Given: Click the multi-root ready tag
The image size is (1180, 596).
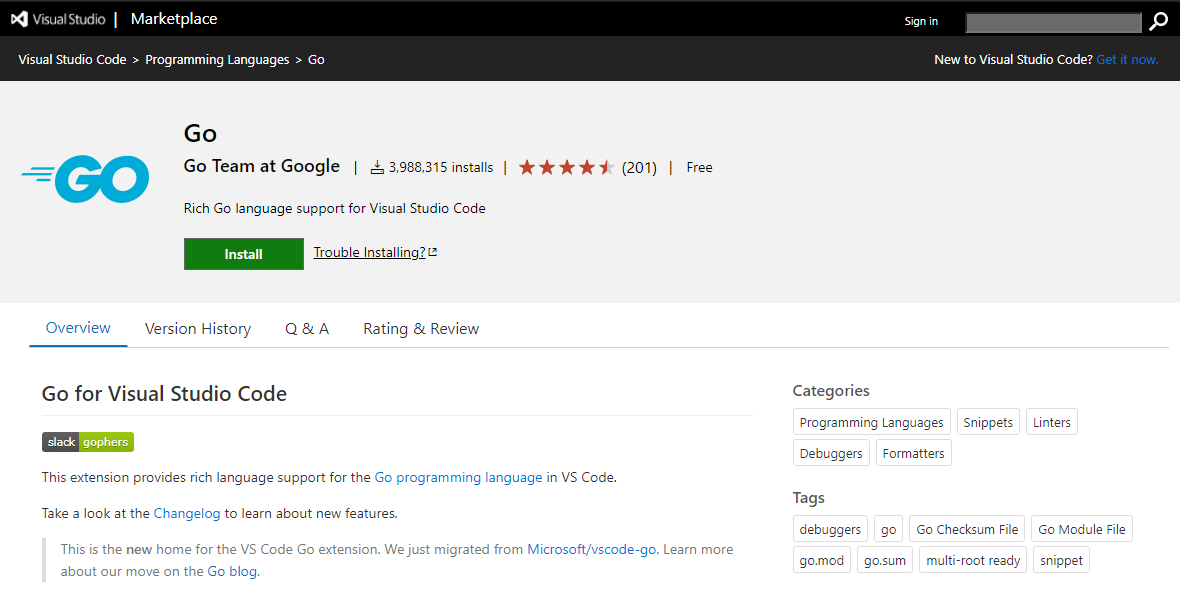Looking at the screenshot, I should [x=973, y=560].
